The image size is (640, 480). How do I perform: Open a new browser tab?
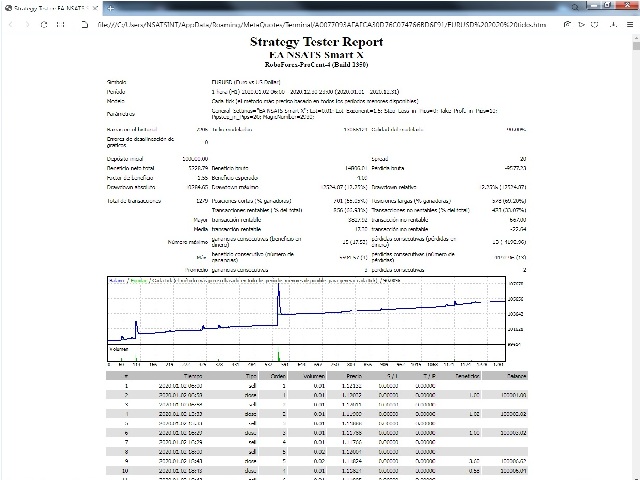tap(110, 8)
